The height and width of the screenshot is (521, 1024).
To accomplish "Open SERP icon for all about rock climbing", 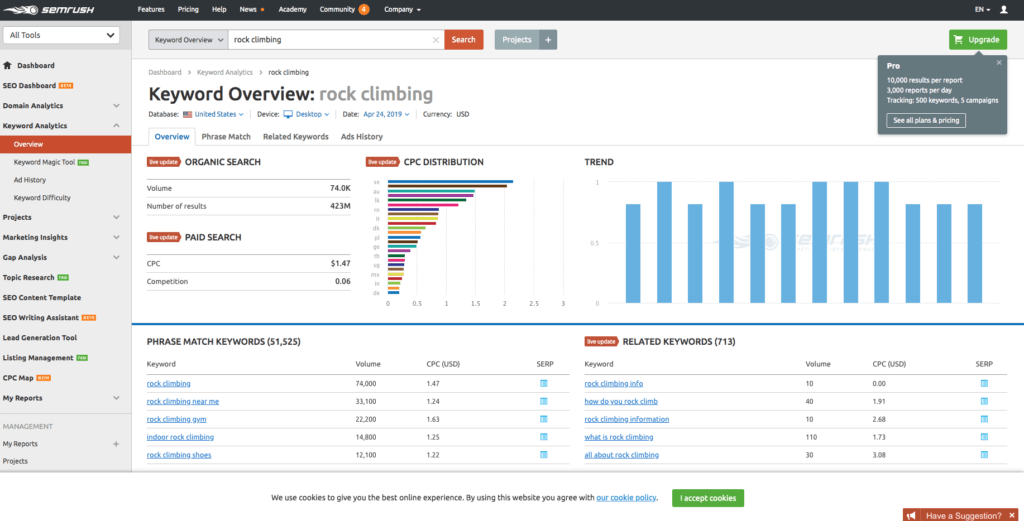I will 984,454.
